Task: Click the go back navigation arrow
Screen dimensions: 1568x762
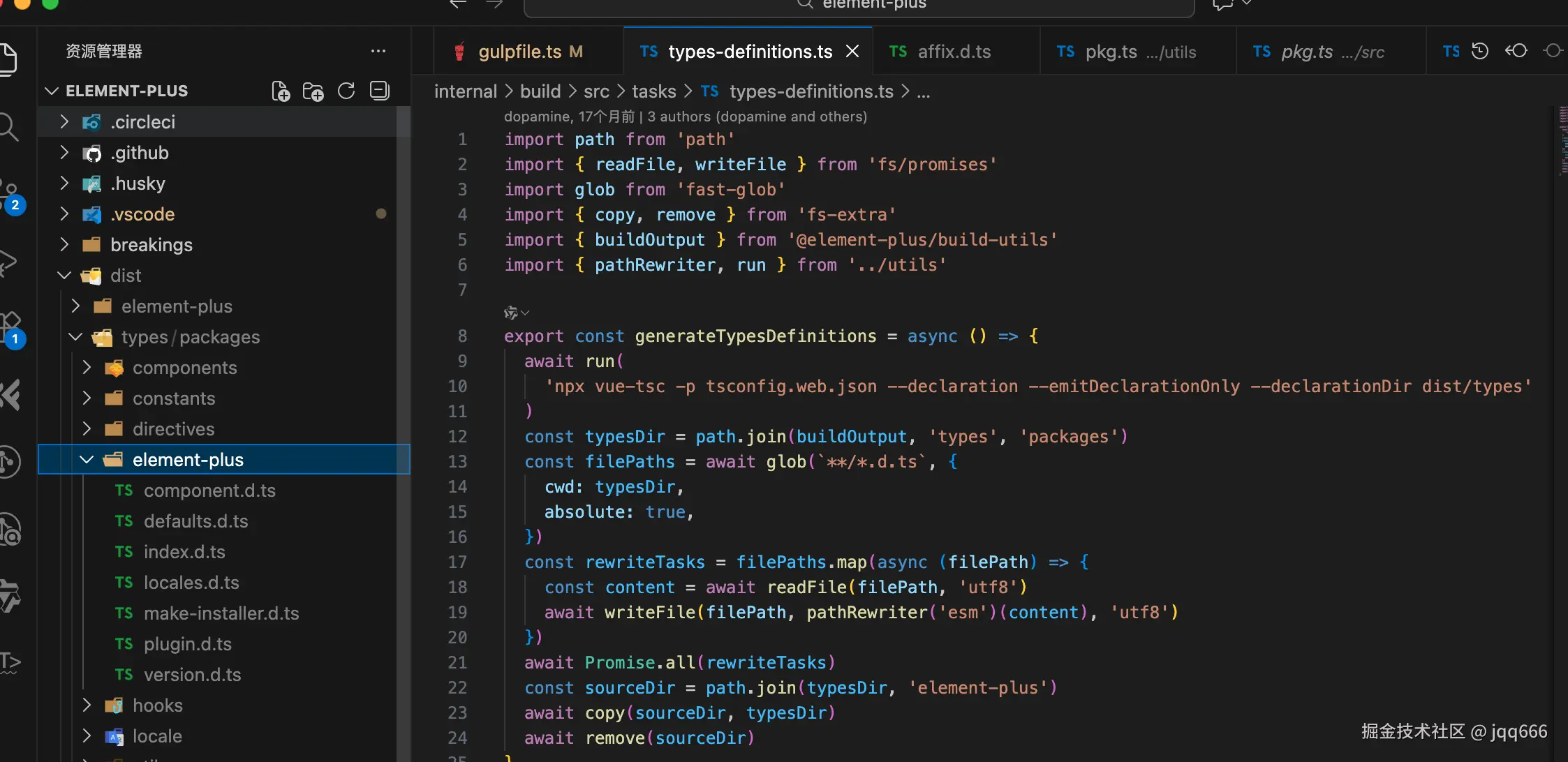Action: click(x=458, y=4)
